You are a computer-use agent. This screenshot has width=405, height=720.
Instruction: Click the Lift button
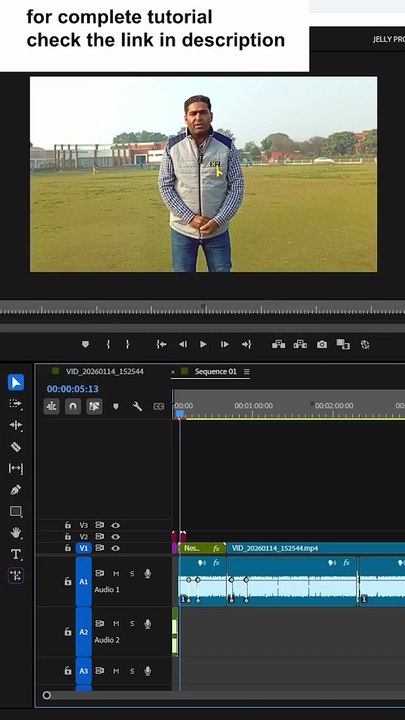click(278, 344)
